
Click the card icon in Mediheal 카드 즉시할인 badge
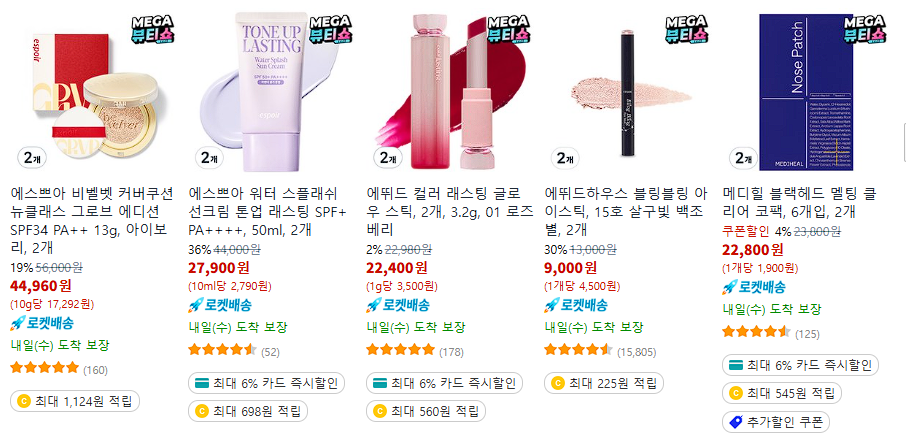tap(736, 365)
